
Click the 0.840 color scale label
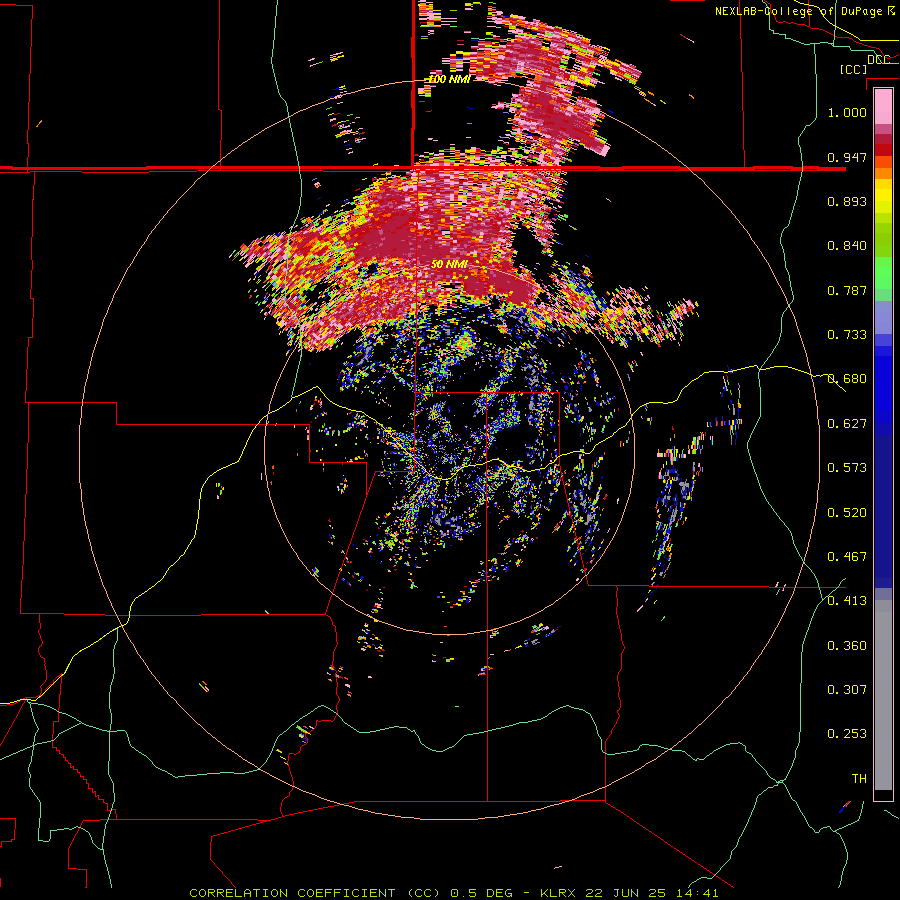click(x=847, y=246)
